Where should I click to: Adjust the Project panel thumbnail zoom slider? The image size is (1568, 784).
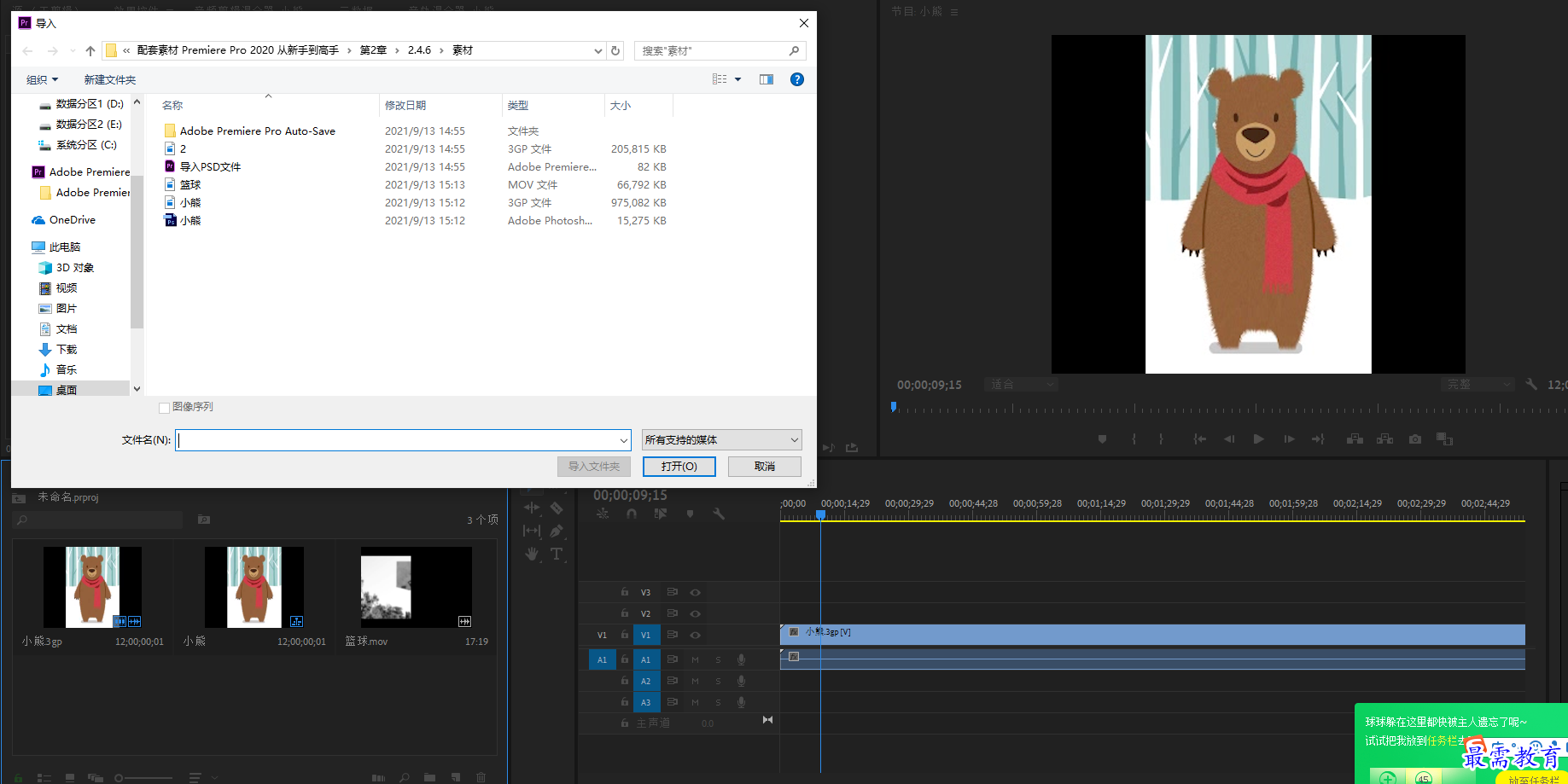[x=143, y=778]
